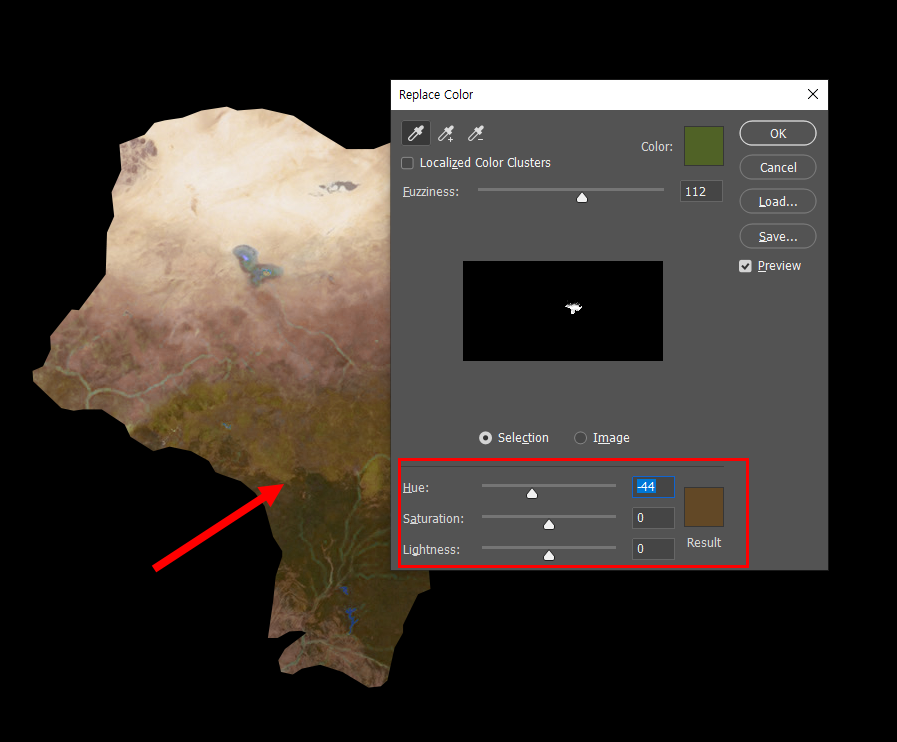Select the Subtract from Sample eyedropper
Image resolution: width=897 pixels, height=742 pixels.
(x=475, y=133)
